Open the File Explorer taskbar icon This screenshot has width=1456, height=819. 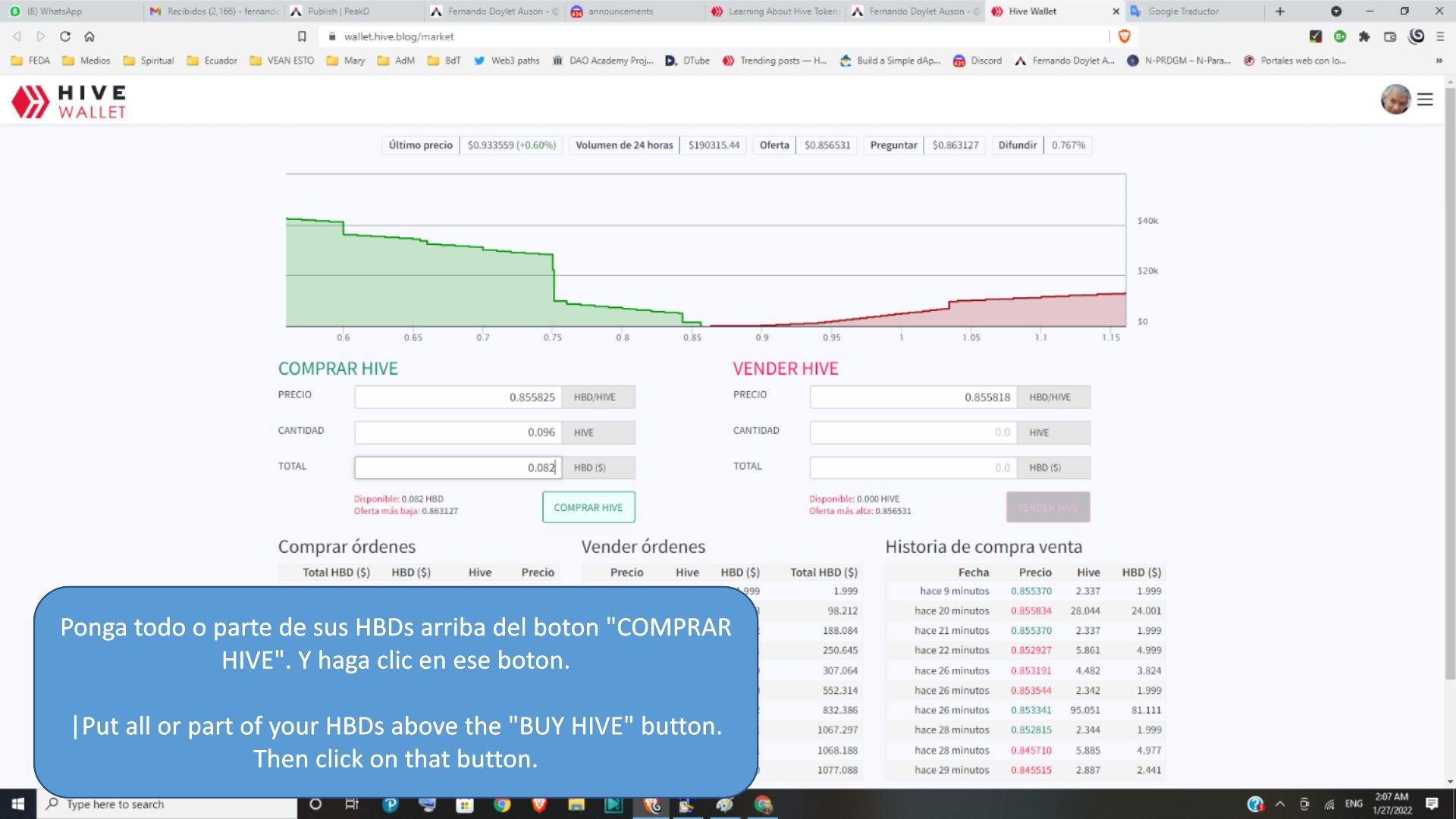pos(576,804)
